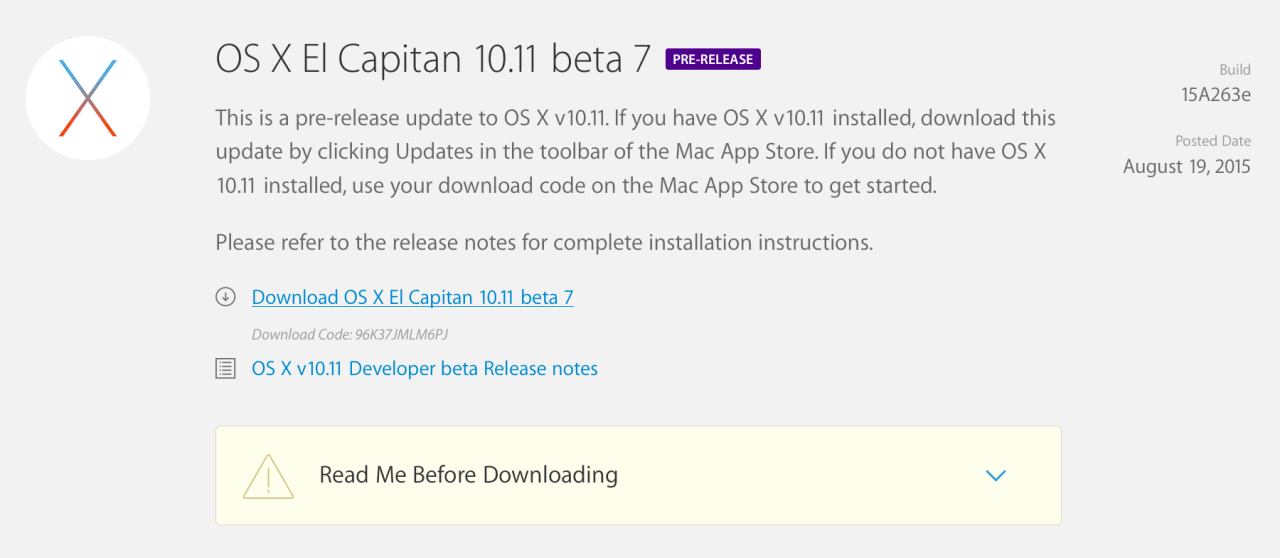The height and width of the screenshot is (558, 1280).
Task: Click the OS X El Capitan 10.11 beta 7 title
Action: click(x=433, y=60)
